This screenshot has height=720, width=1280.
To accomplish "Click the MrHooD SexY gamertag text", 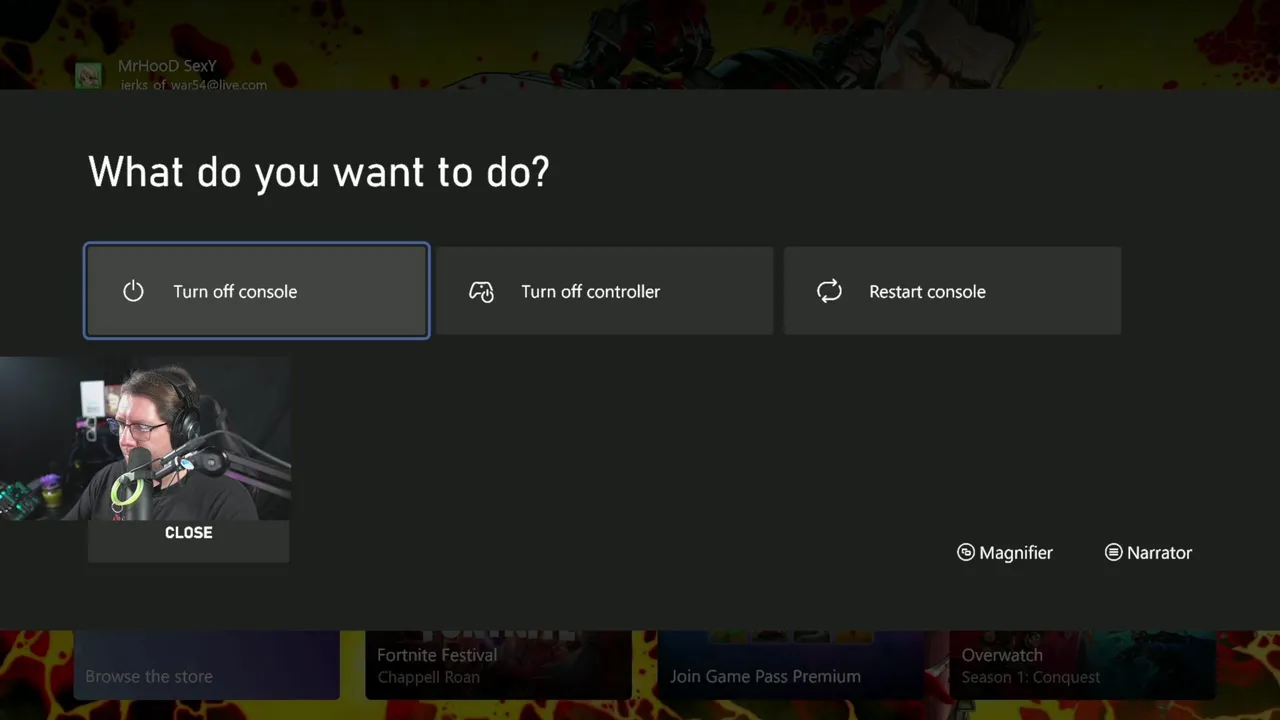I will click(167, 66).
